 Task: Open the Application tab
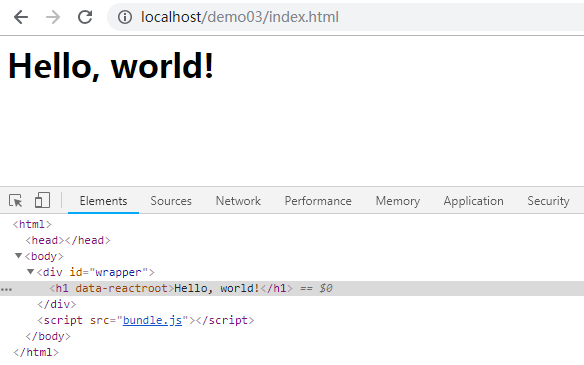473,201
